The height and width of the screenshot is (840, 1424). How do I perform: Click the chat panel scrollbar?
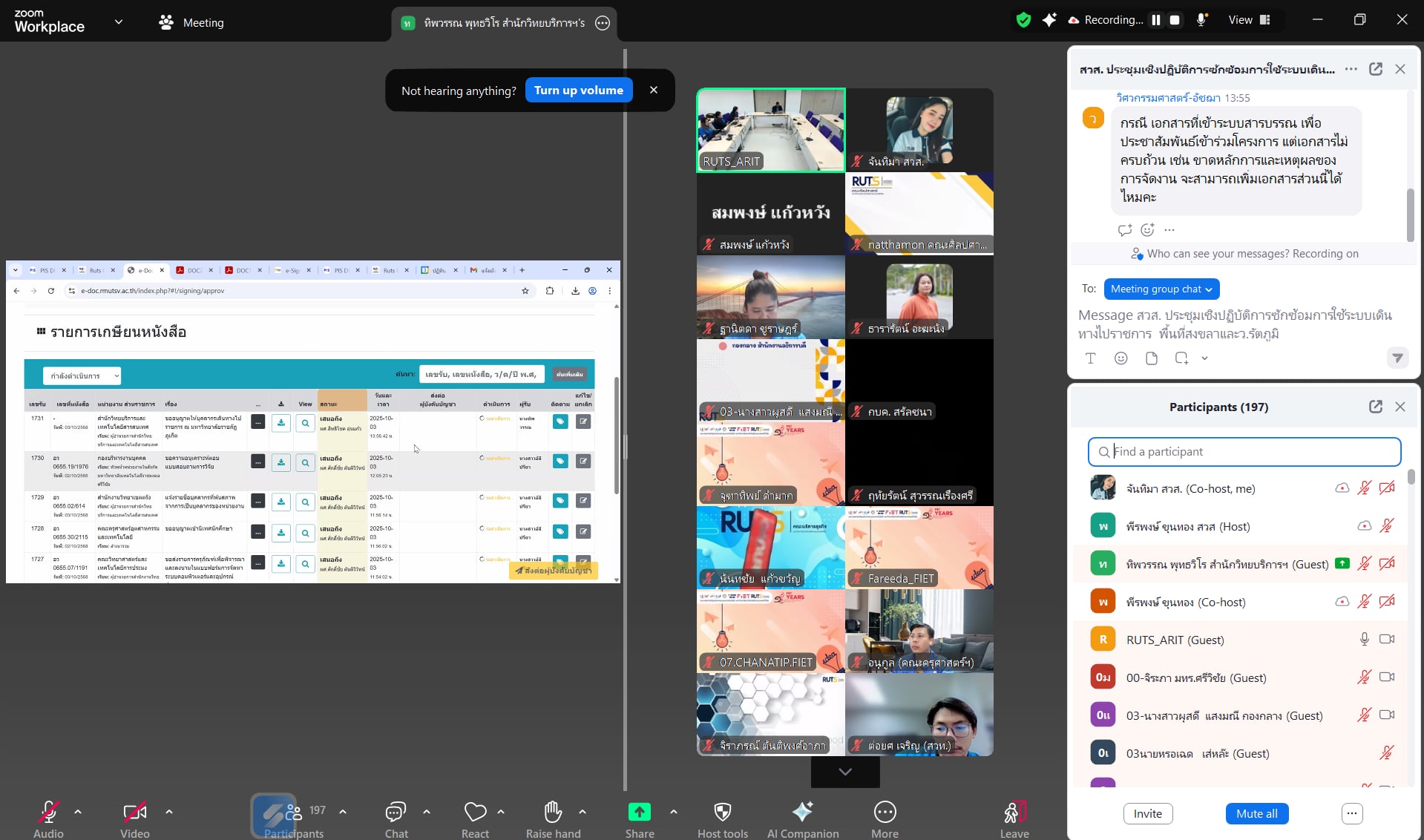1410,215
